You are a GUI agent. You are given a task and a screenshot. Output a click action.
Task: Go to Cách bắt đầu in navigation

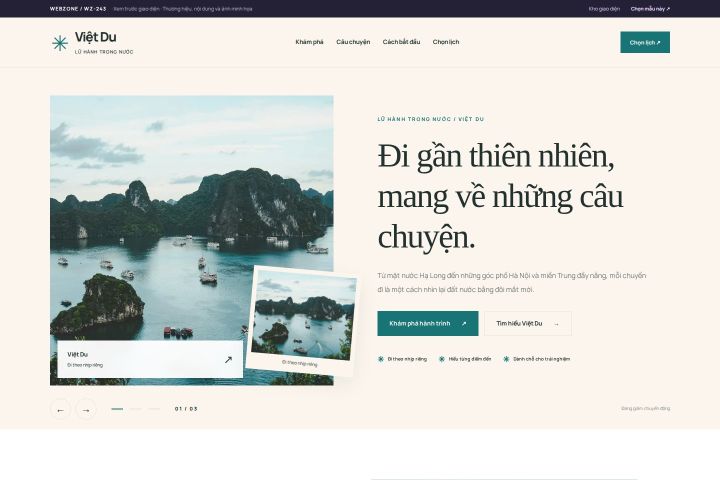click(401, 42)
